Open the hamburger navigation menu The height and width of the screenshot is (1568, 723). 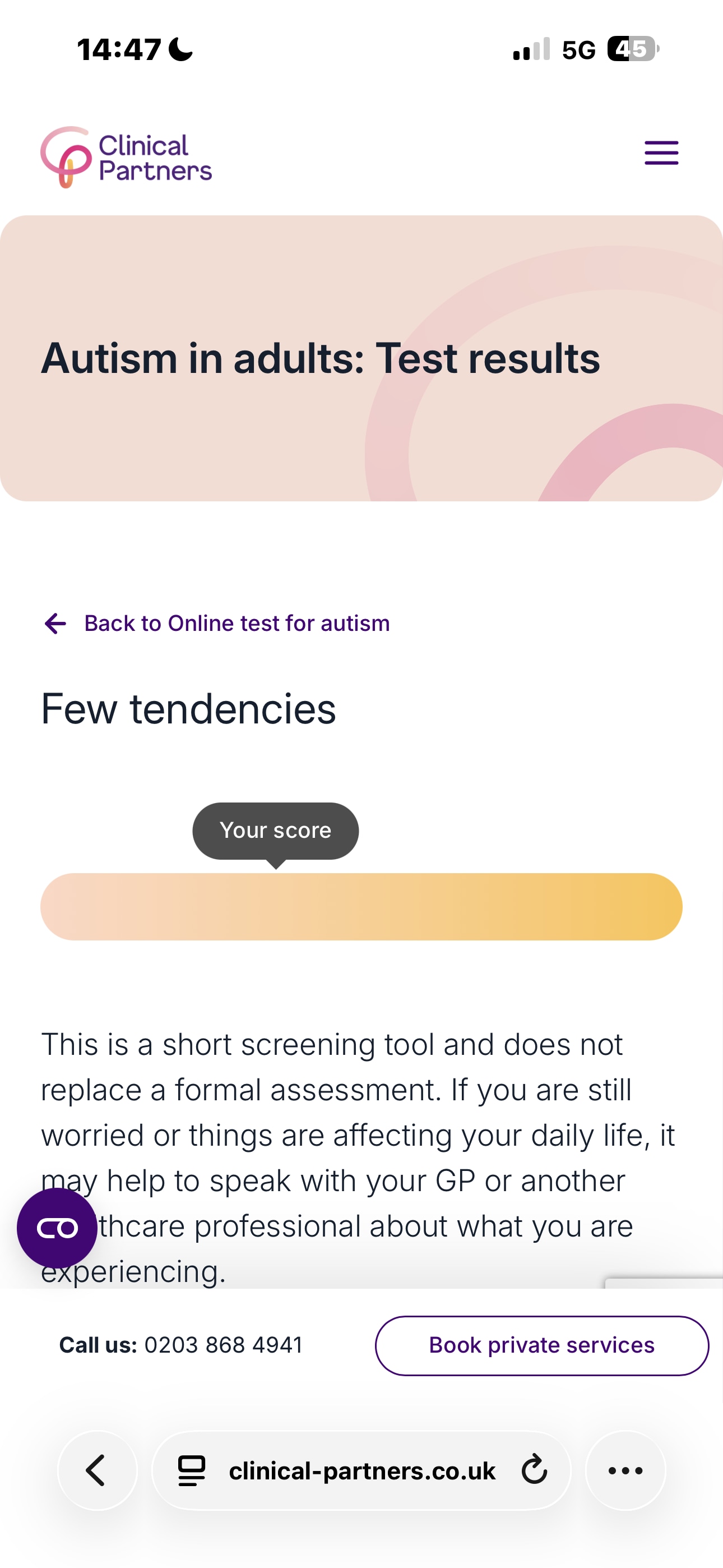(x=661, y=153)
